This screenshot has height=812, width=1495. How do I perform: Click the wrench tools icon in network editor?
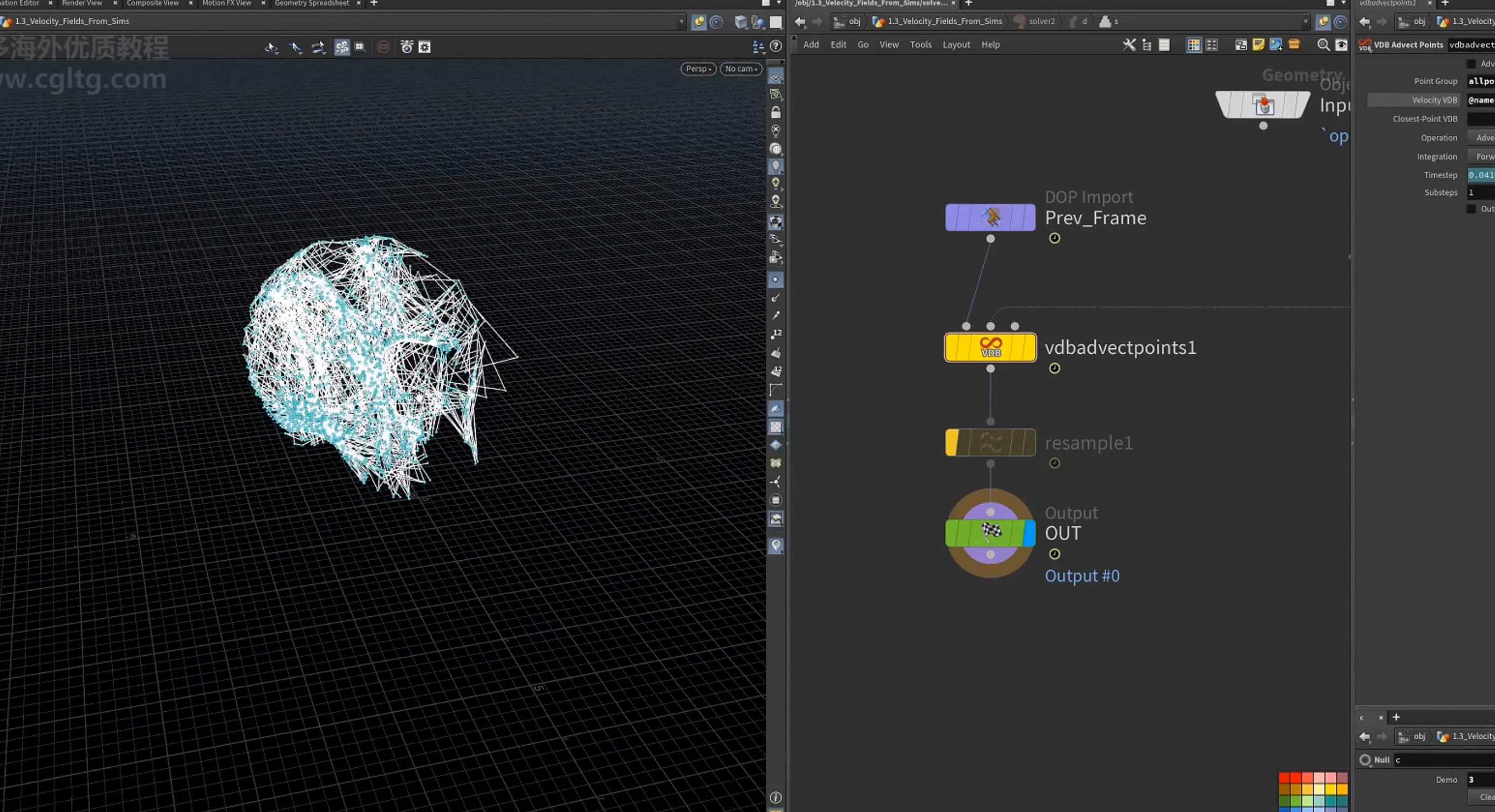pos(1129,45)
